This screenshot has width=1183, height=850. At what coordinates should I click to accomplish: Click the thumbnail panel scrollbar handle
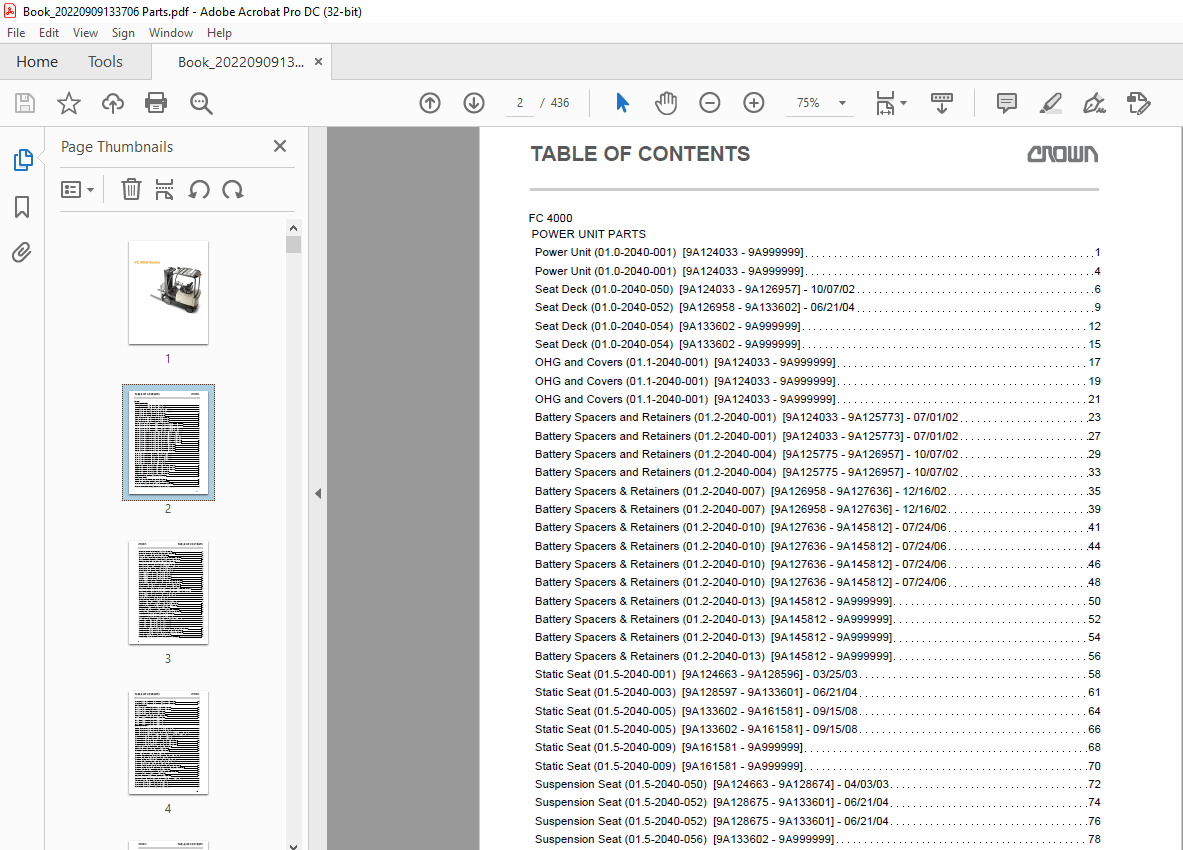tap(293, 244)
